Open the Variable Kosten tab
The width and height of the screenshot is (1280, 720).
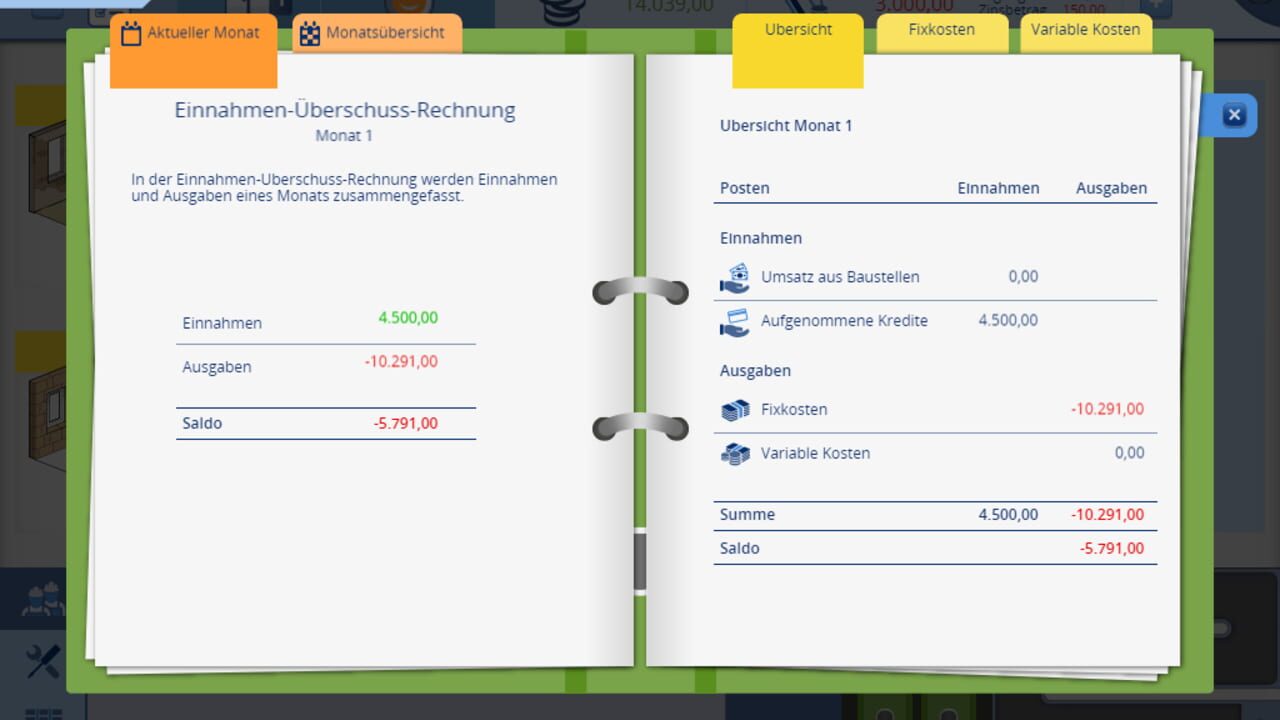1086,32
